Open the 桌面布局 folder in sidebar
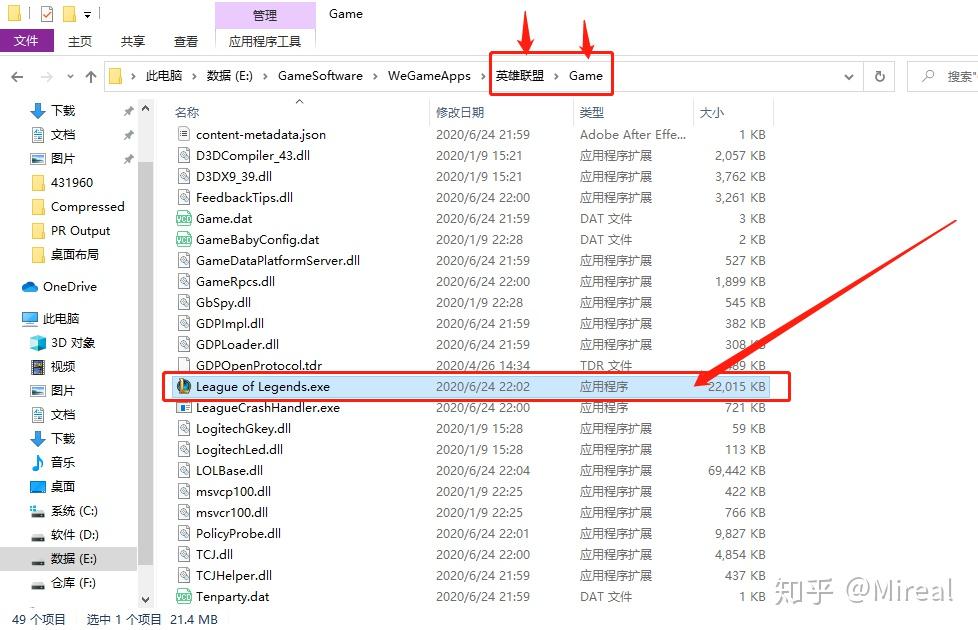Image resolution: width=978 pixels, height=630 pixels. 74,254
